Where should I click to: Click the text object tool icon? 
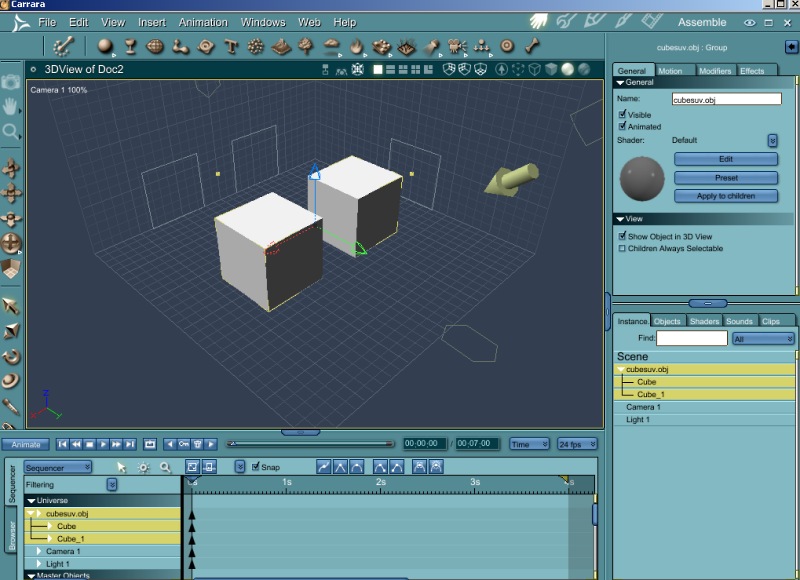coord(231,46)
